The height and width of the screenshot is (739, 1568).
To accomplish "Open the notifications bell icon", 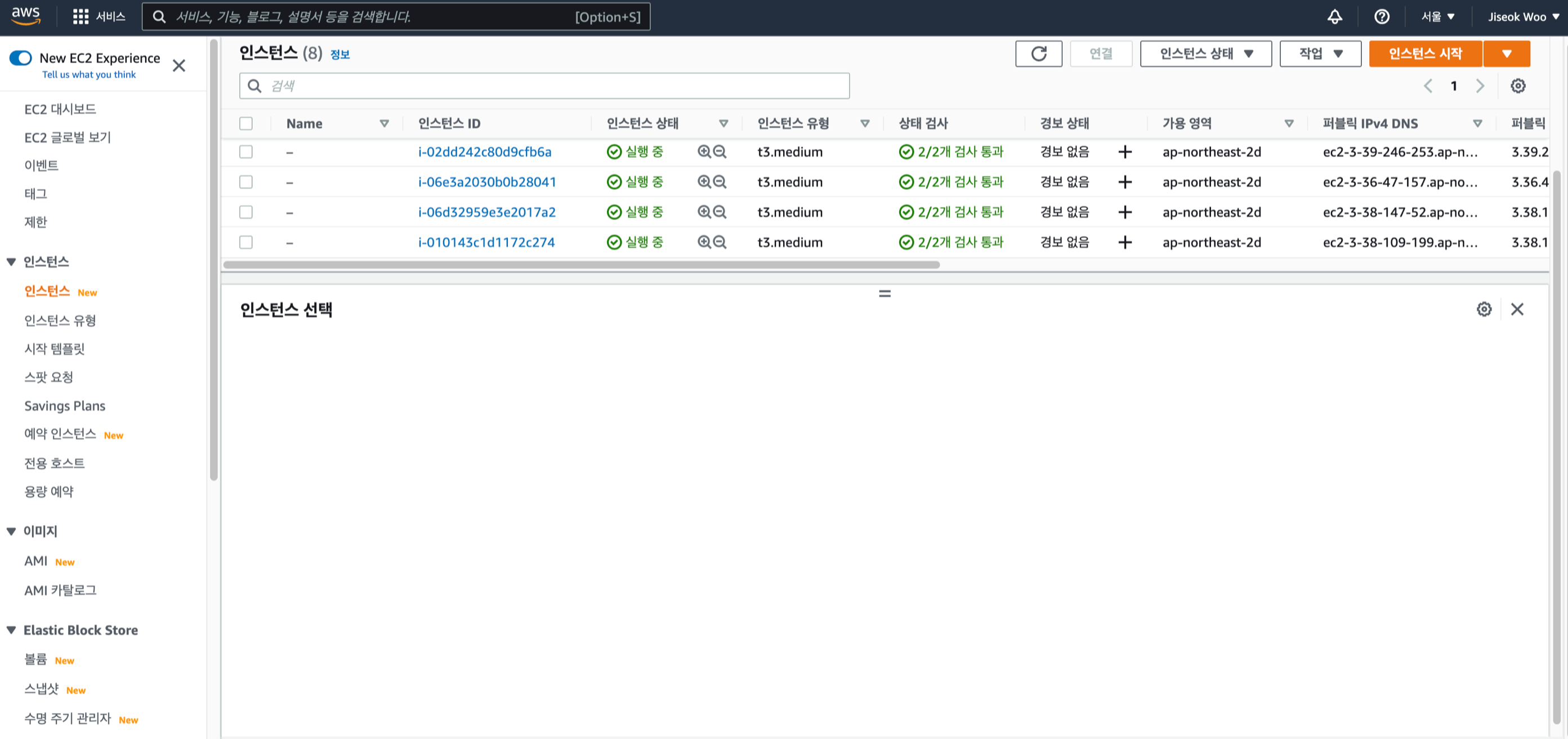I will pos(1334,16).
